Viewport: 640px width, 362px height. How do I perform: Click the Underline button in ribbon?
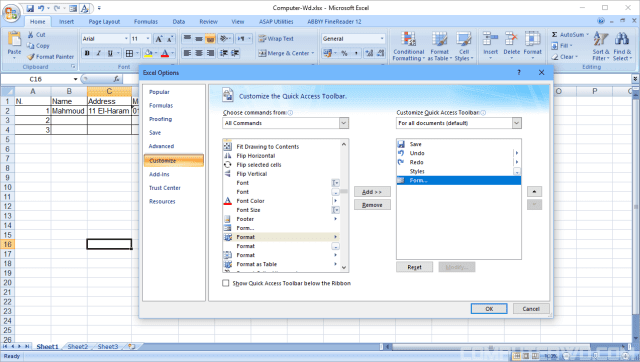110,53
